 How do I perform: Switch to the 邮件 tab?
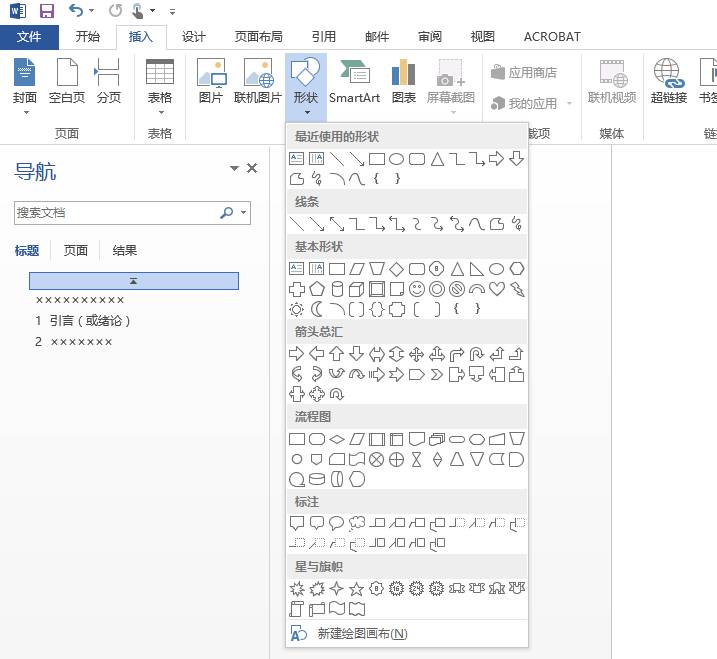pyautogui.click(x=377, y=37)
